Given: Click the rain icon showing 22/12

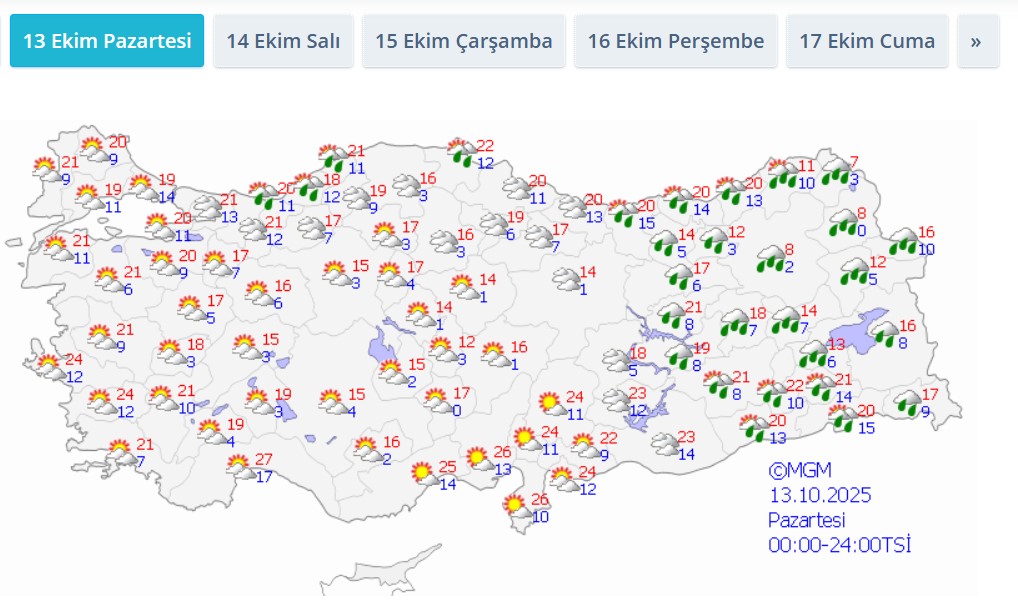Looking at the screenshot, I should pyautogui.click(x=461, y=153).
